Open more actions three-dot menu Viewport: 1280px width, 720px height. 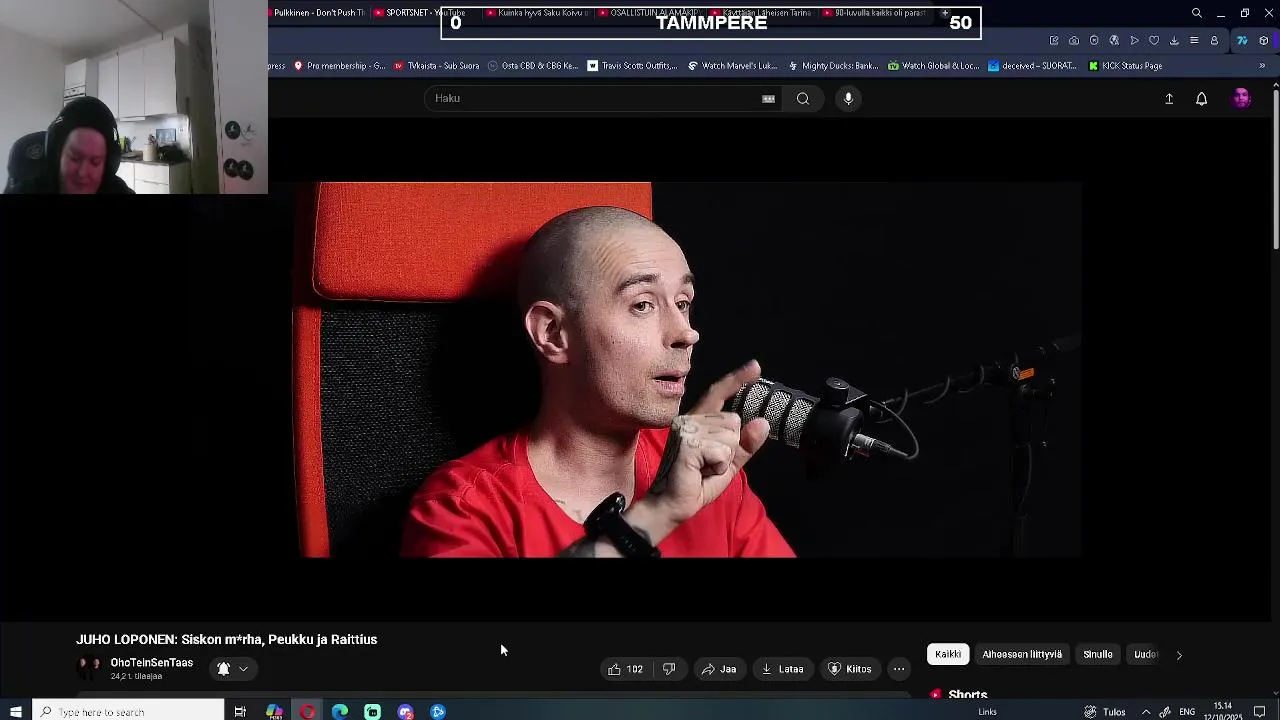[x=899, y=669]
